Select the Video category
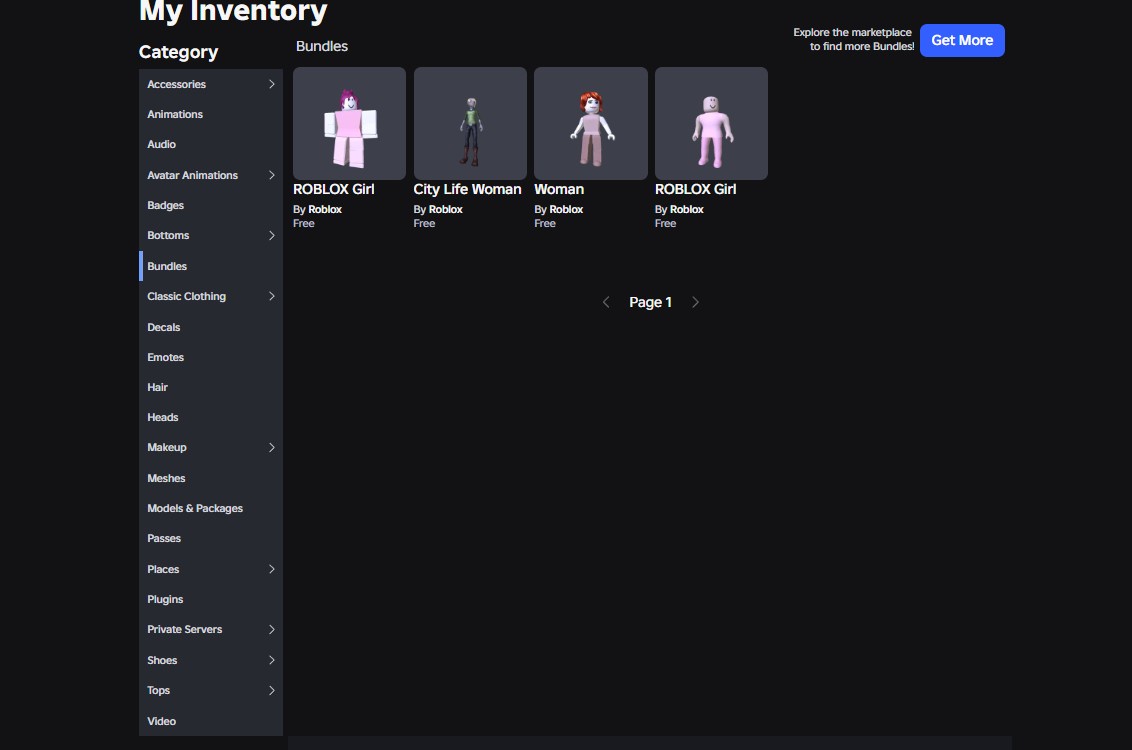This screenshot has width=1132, height=750. 211,721
